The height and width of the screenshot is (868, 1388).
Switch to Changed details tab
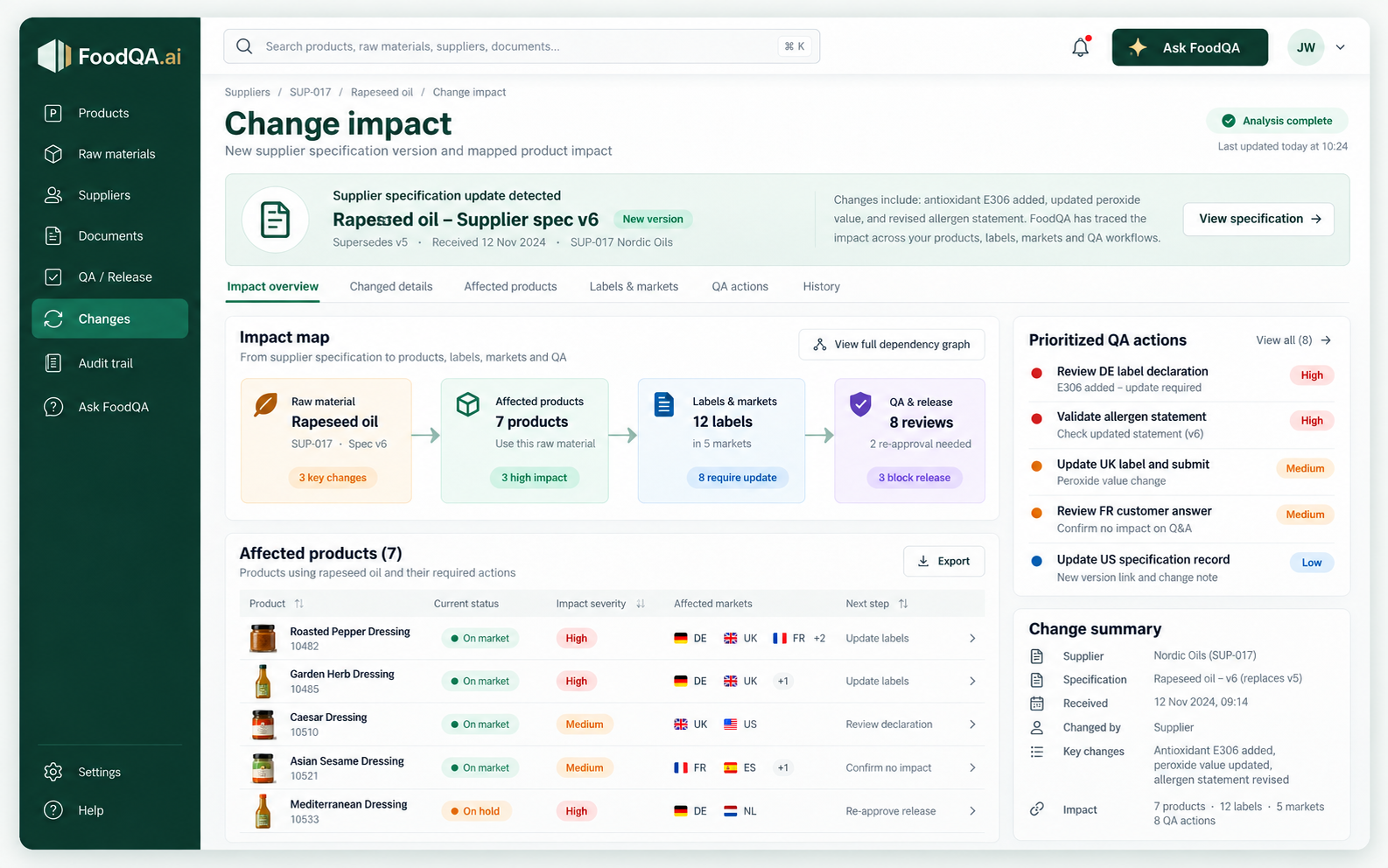(x=391, y=286)
